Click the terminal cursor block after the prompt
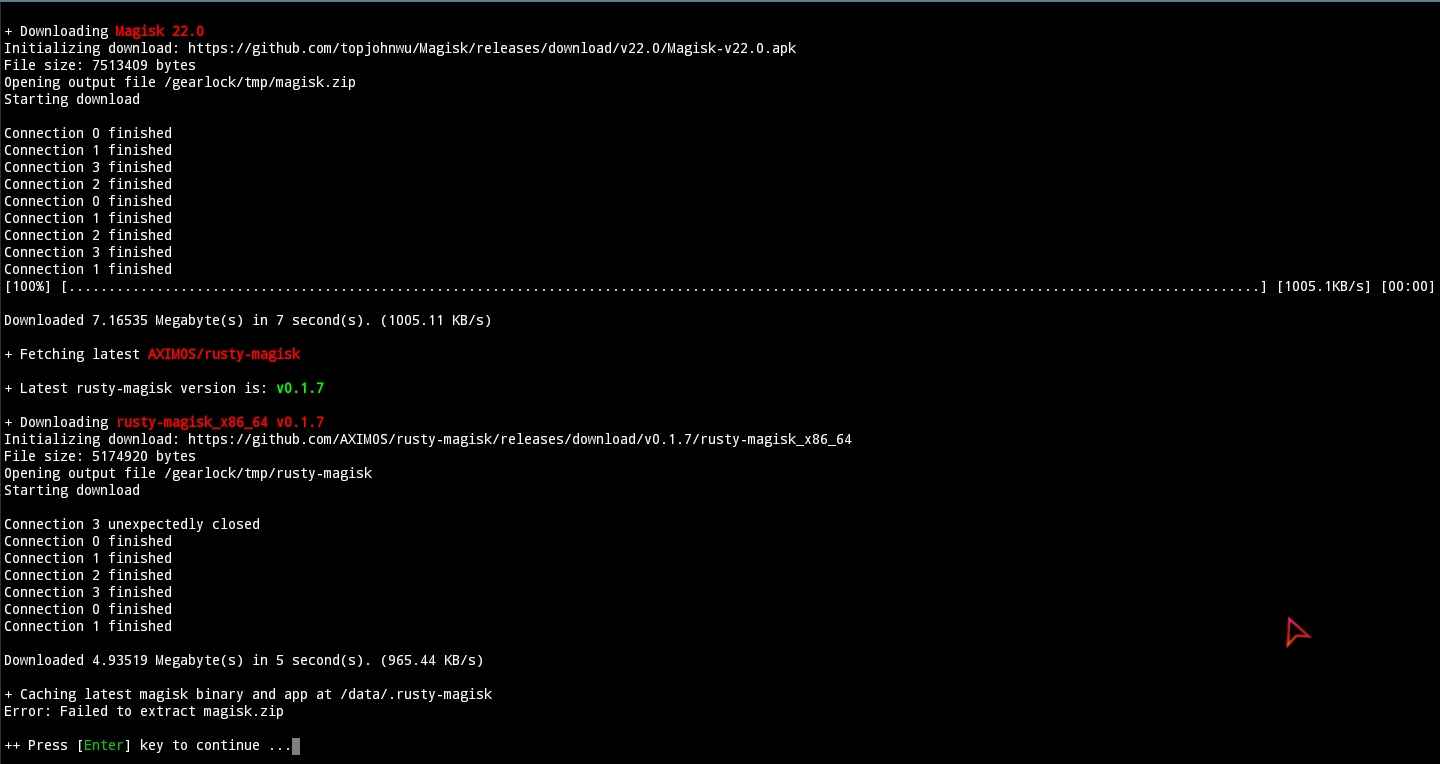 point(296,745)
